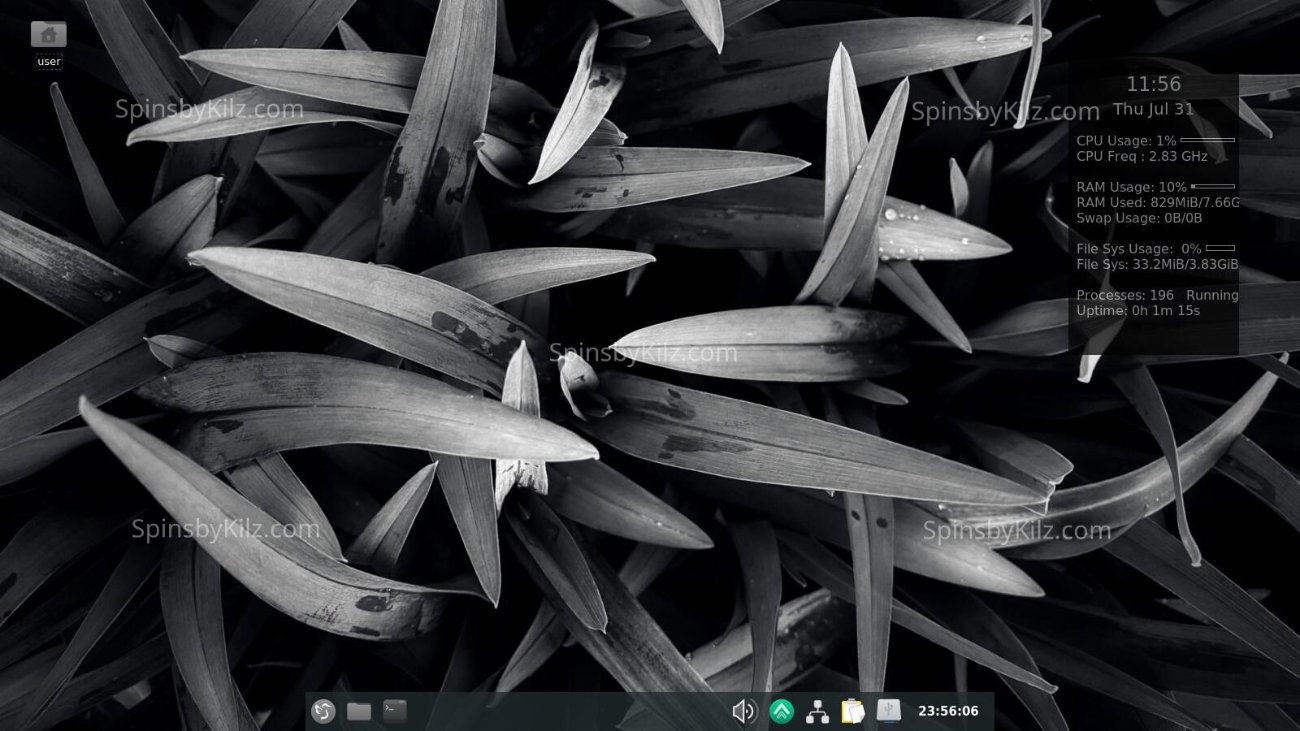The width and height of the screenshot is (1300, 731).
Task: Launch the file manager from the panel
Action: coord(359,711)
